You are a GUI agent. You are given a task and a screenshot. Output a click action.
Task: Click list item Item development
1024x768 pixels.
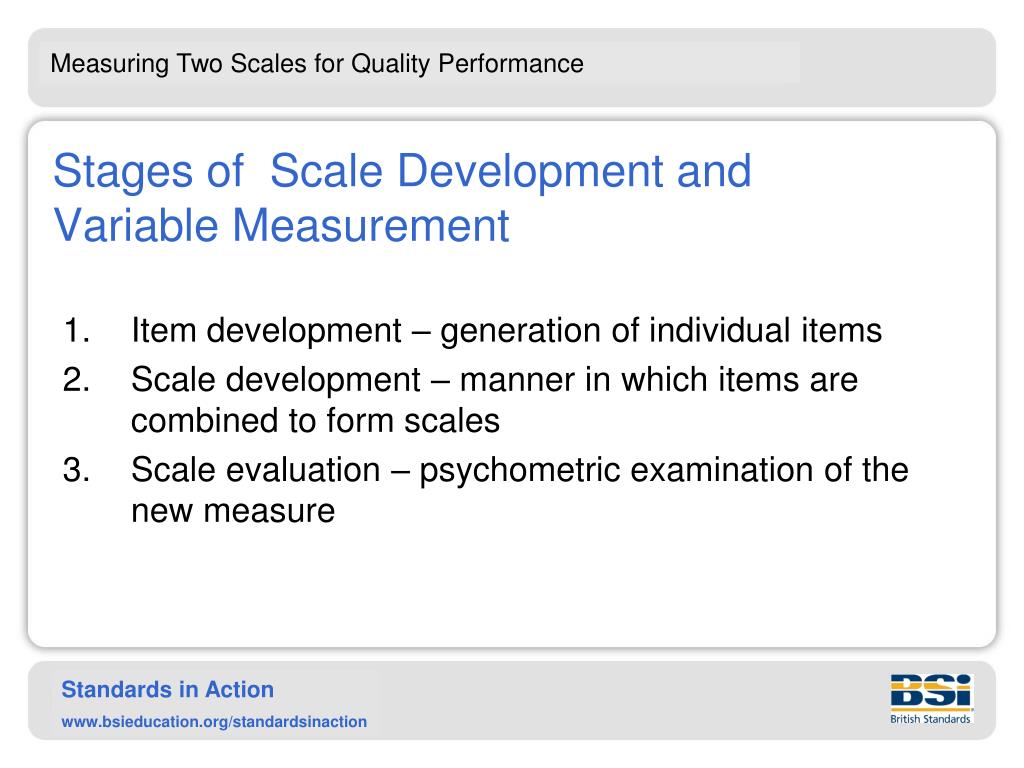[507, 330]
